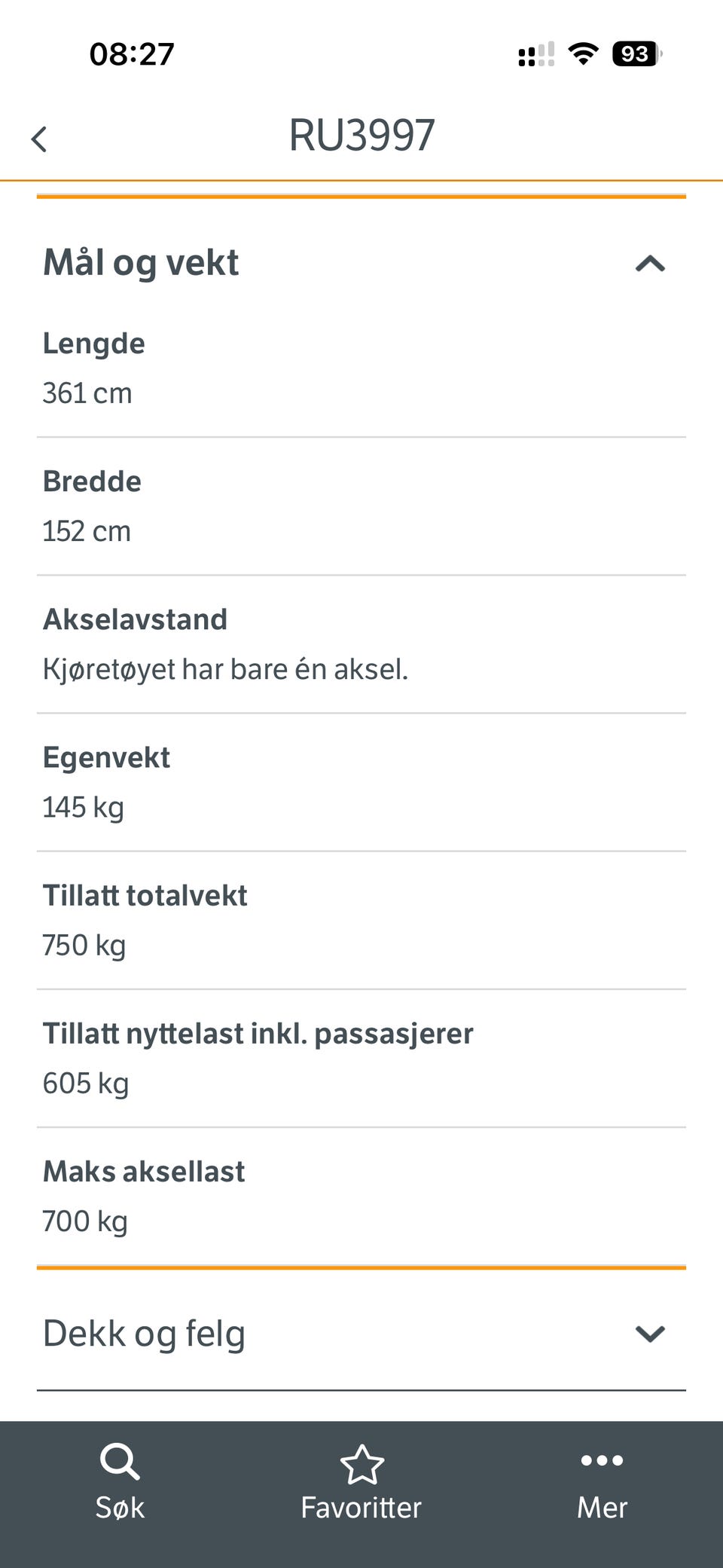Expand the Dekk og felg chevron
Screen dimensions: 723x1568
point(650,1334)
